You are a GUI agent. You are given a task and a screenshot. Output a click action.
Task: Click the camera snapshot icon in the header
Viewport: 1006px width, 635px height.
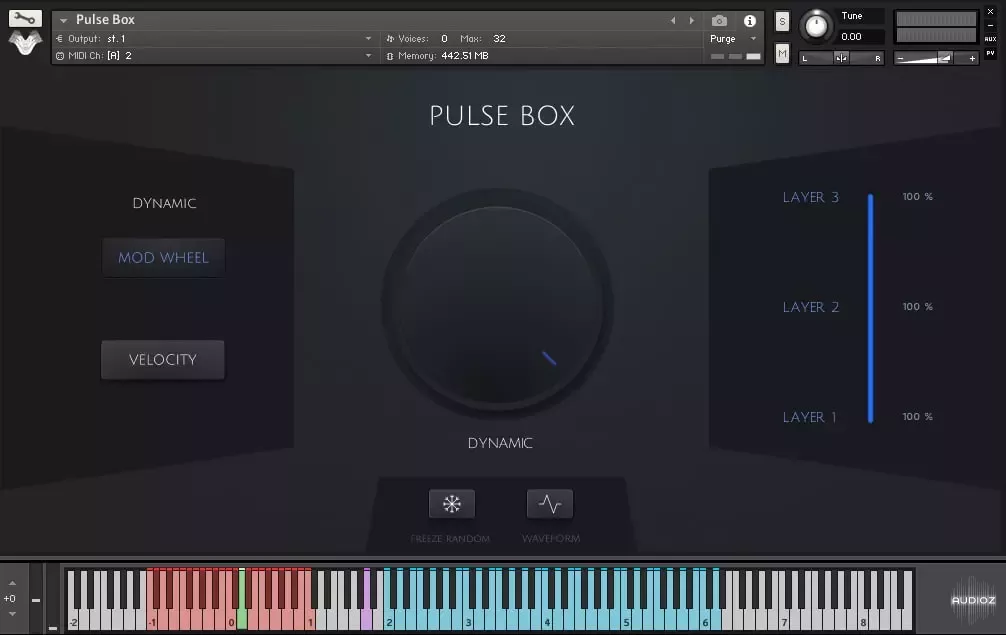pos(717,19)
